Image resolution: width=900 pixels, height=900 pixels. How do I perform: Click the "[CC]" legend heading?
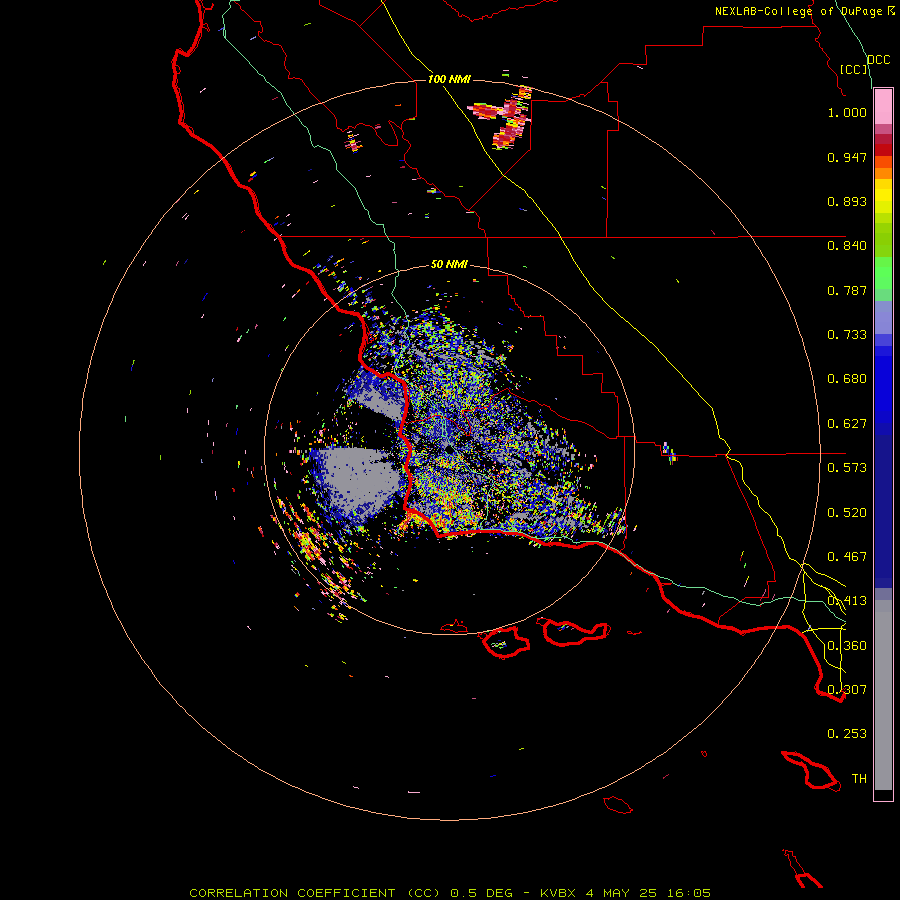coord(854,69)
